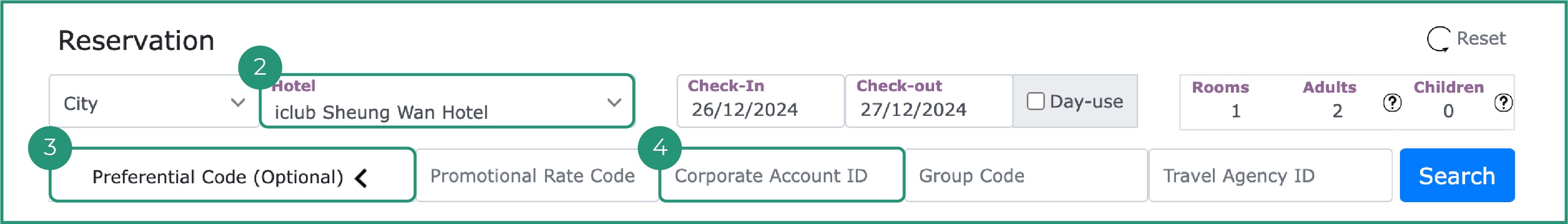Click the green step 4 badge
The height and width of the screenshot is (224, 1568).
click(x=660, y=147)
